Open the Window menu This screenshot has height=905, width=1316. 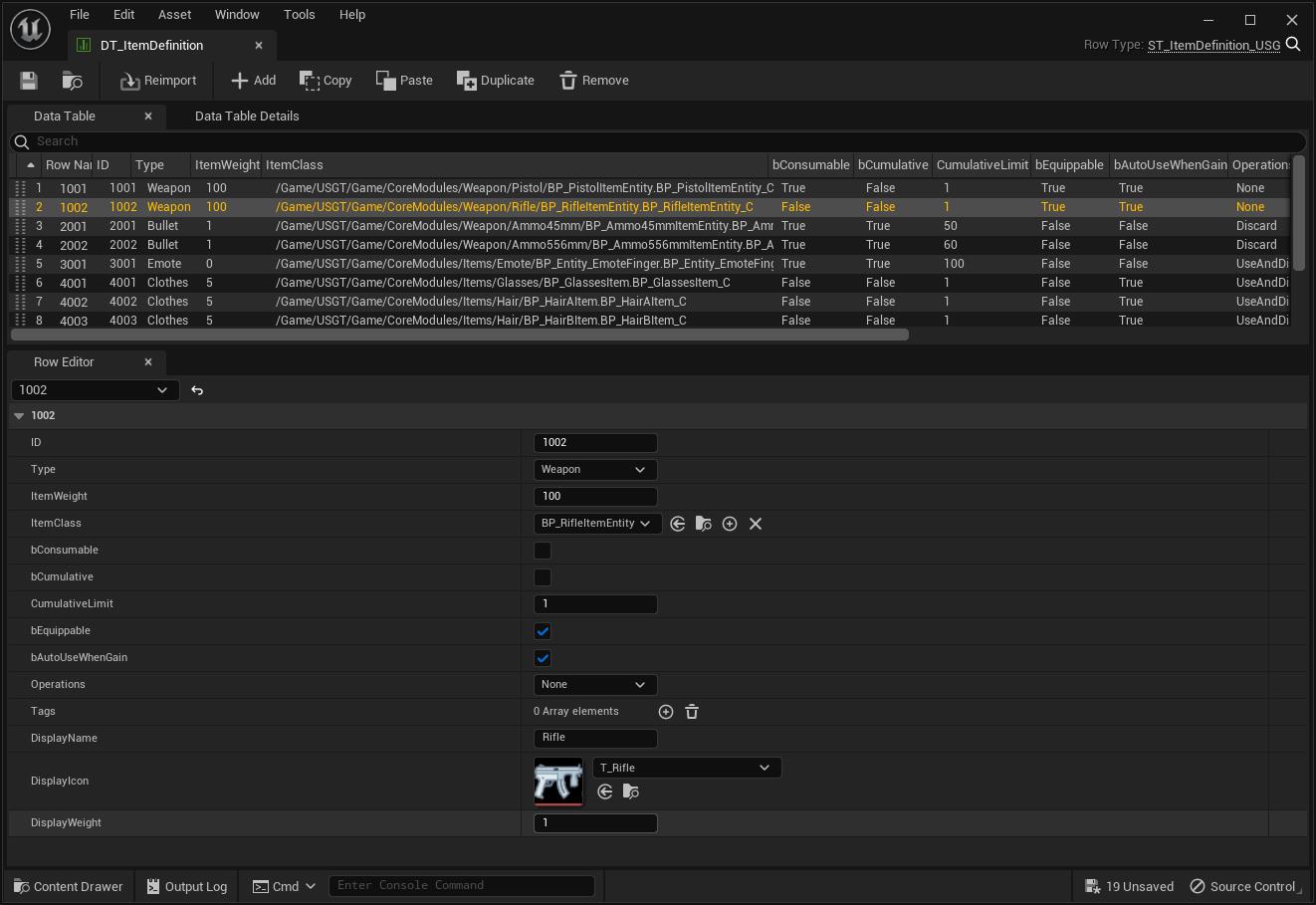(x=237, y=15)
